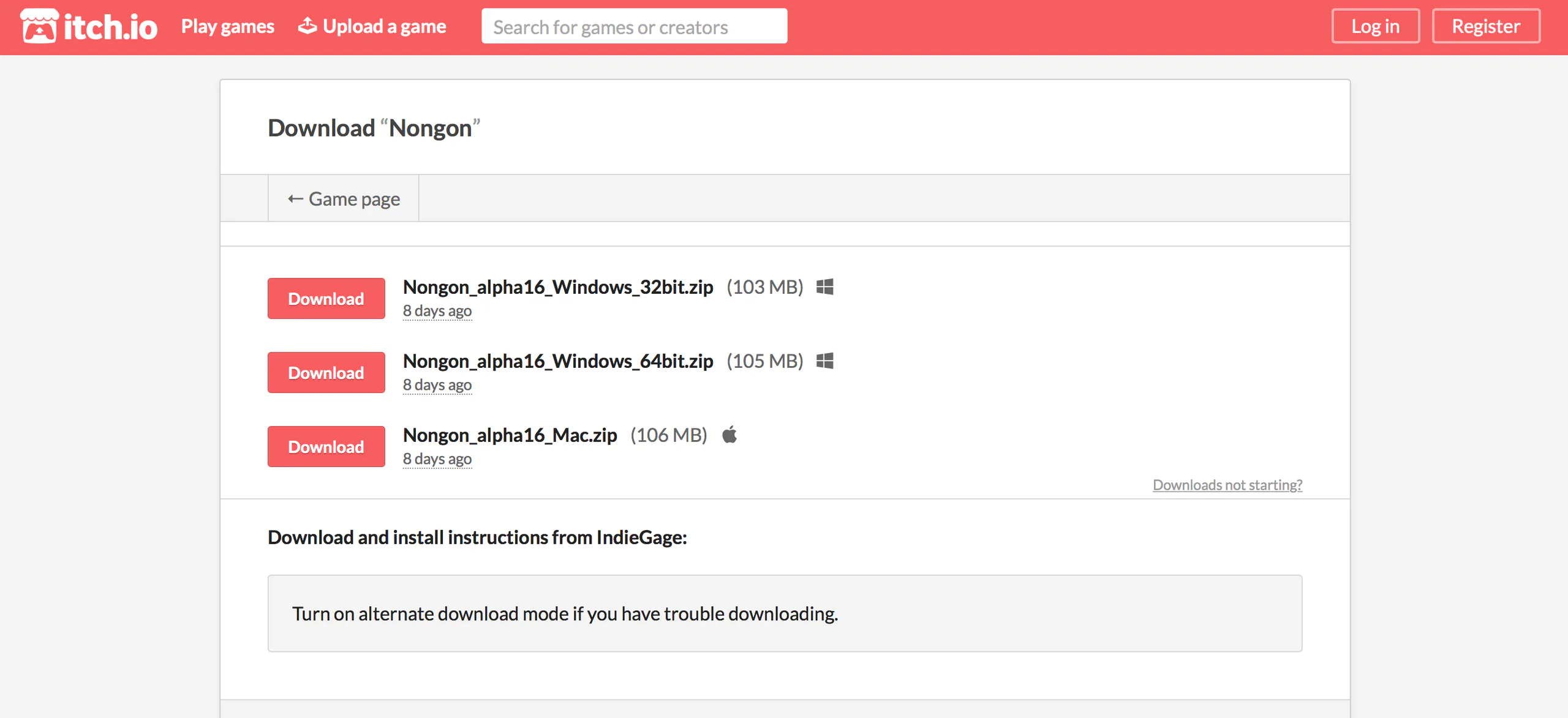Image resolution: width=1568 pixels, height=718 pixels.
Task: Open the Upload a game link
Action: [372, 26]
